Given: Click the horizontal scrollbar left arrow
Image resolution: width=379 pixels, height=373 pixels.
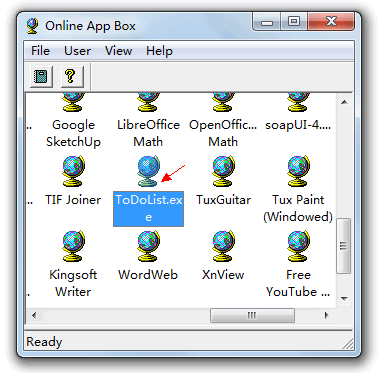Looking at the screenshot, I should click(34, 315).
